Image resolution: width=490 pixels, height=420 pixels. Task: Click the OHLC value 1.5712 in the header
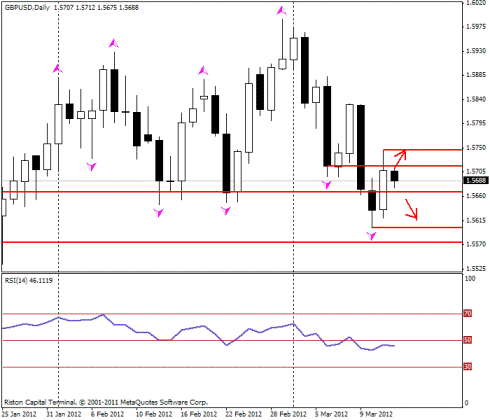86,7
